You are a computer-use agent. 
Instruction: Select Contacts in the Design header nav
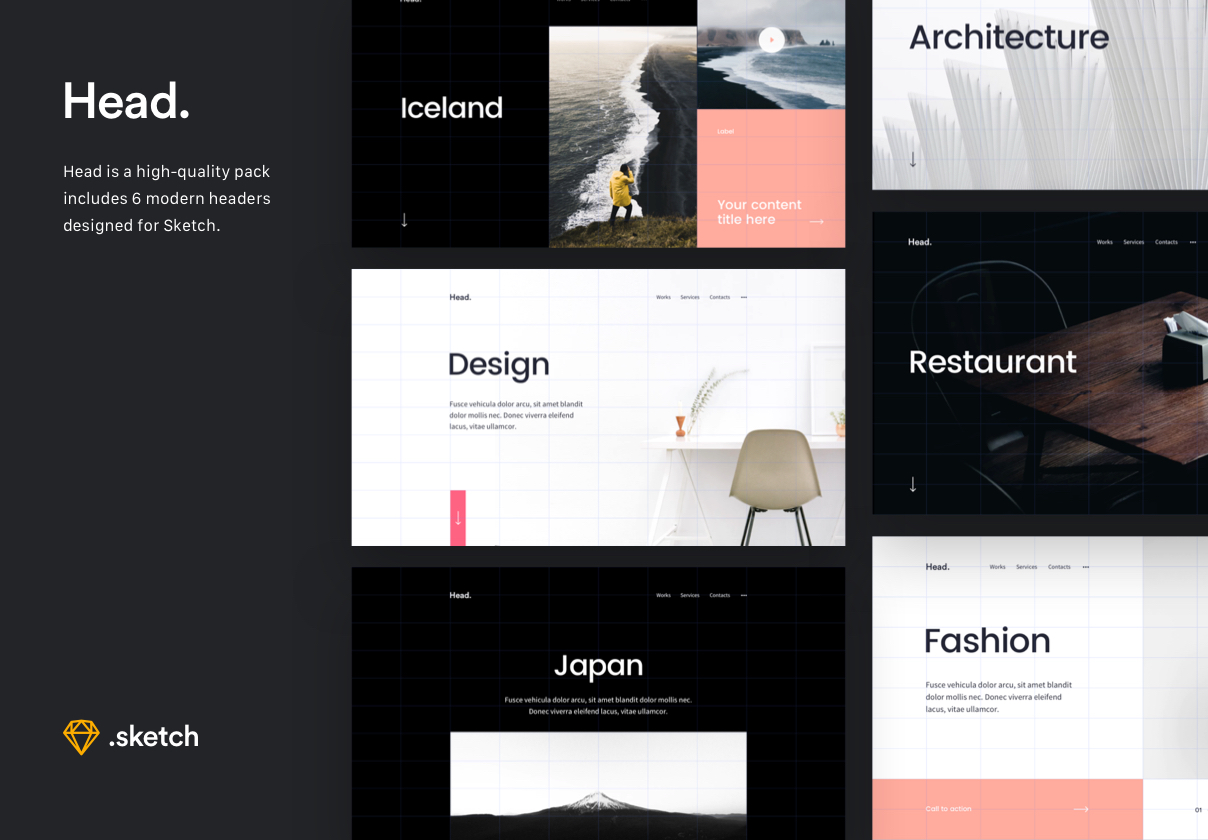tap(720, 297)
